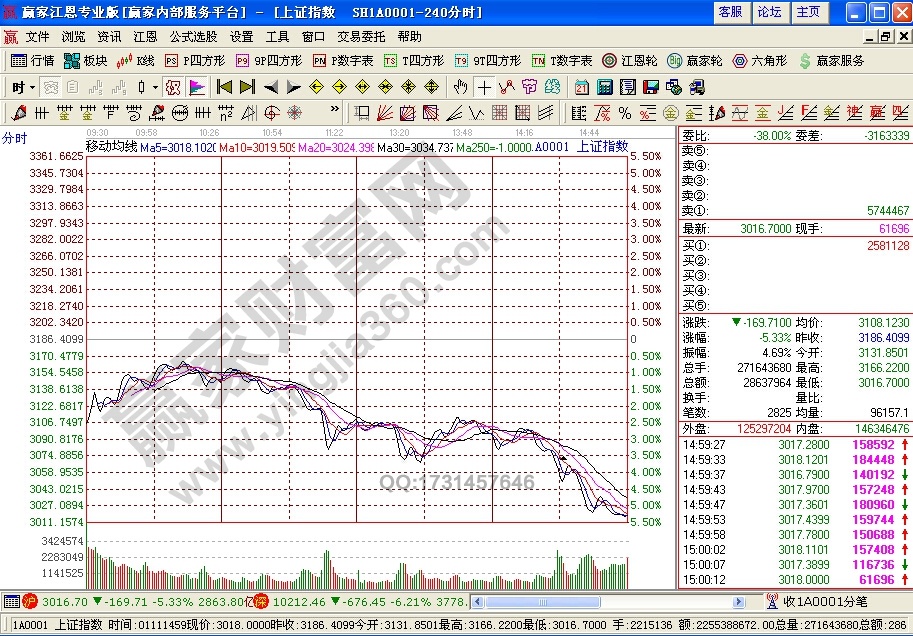The height and width of the screenshot is (636, 913).
Task: Open the 公式选股 menu
Action: tap(192, 36)
